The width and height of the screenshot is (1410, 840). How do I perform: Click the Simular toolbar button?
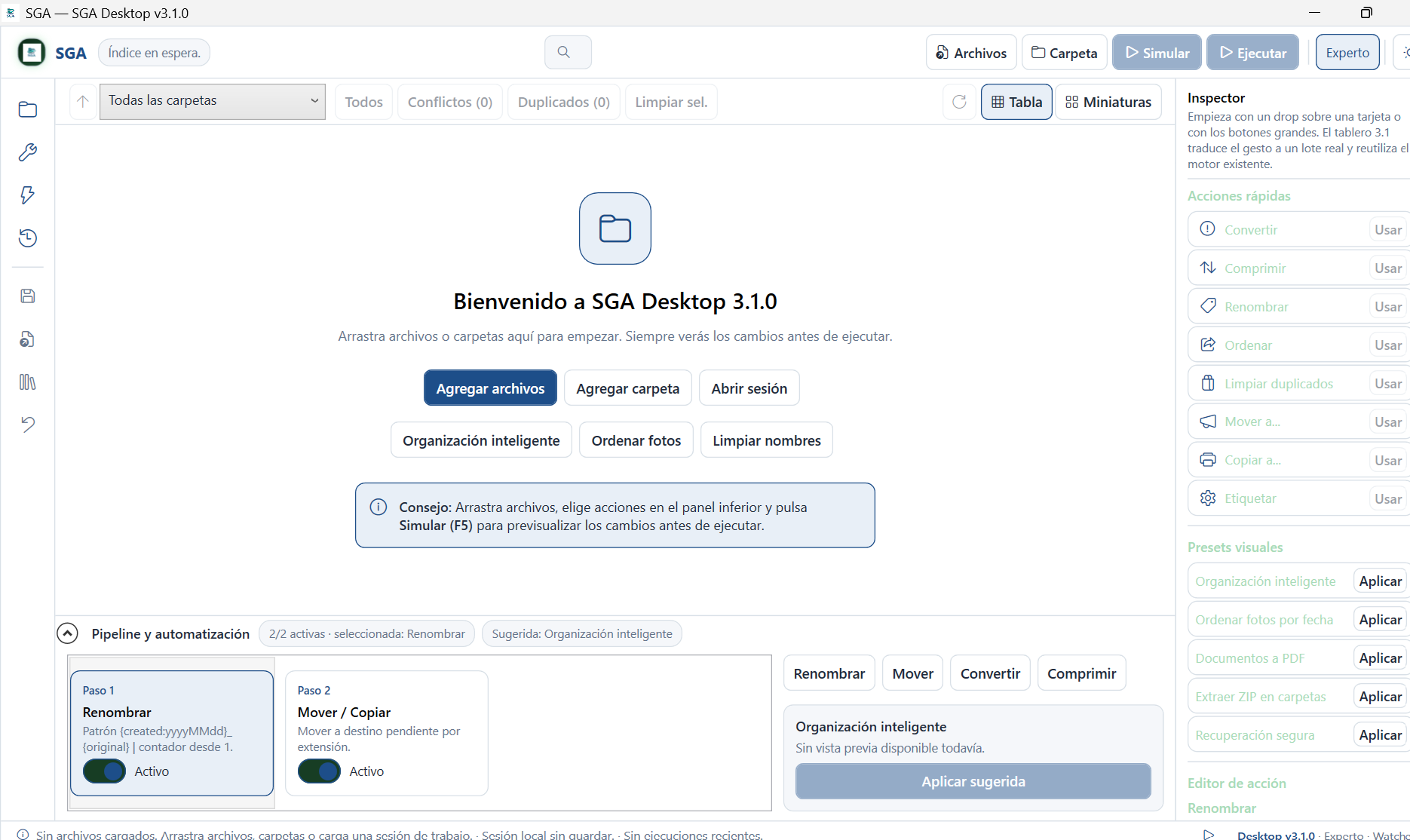1157,52
